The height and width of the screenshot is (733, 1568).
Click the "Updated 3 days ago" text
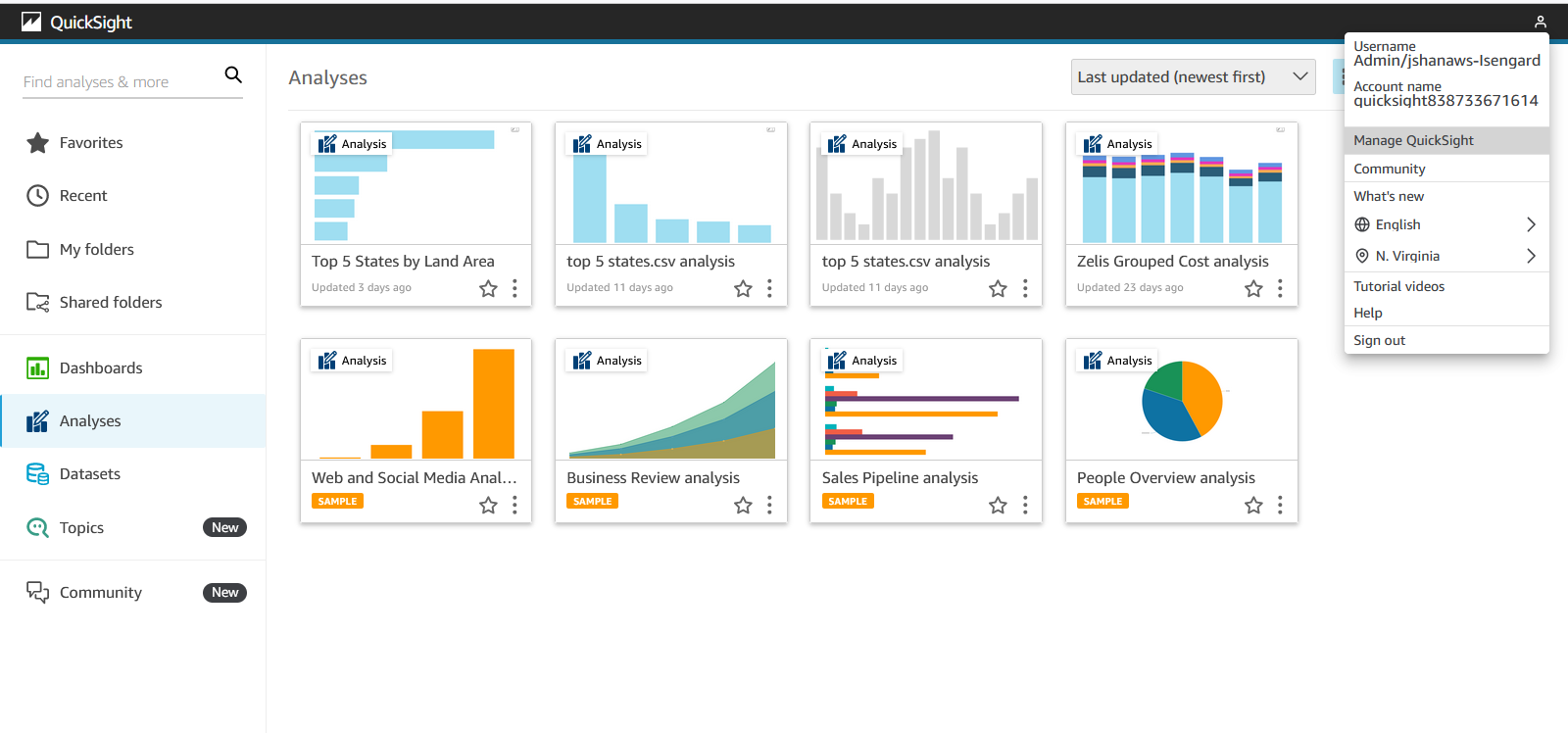tap(362, 288)
